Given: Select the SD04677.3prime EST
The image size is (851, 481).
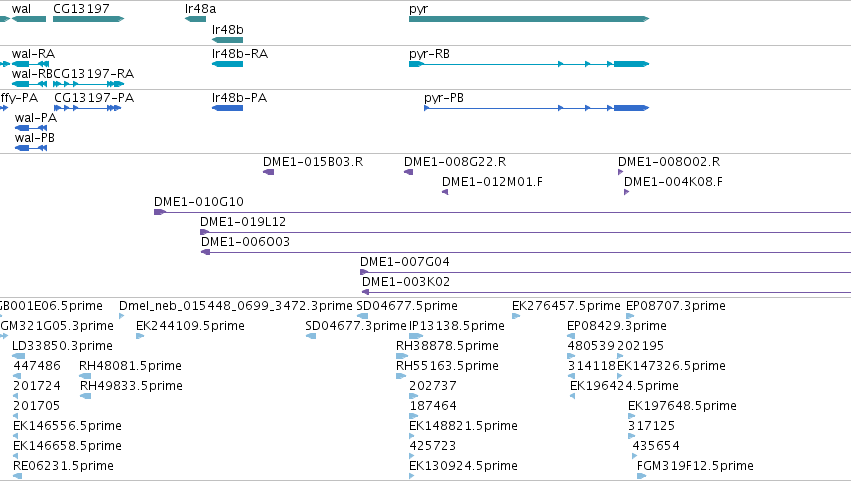Looking at the screenshot, I should pyautogui.click(x=310, y=336).
